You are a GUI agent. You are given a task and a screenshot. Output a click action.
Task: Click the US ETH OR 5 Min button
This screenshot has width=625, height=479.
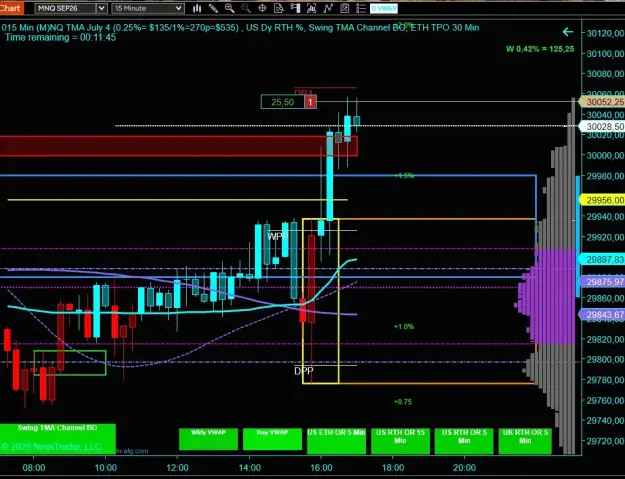[x=336, y=441]
